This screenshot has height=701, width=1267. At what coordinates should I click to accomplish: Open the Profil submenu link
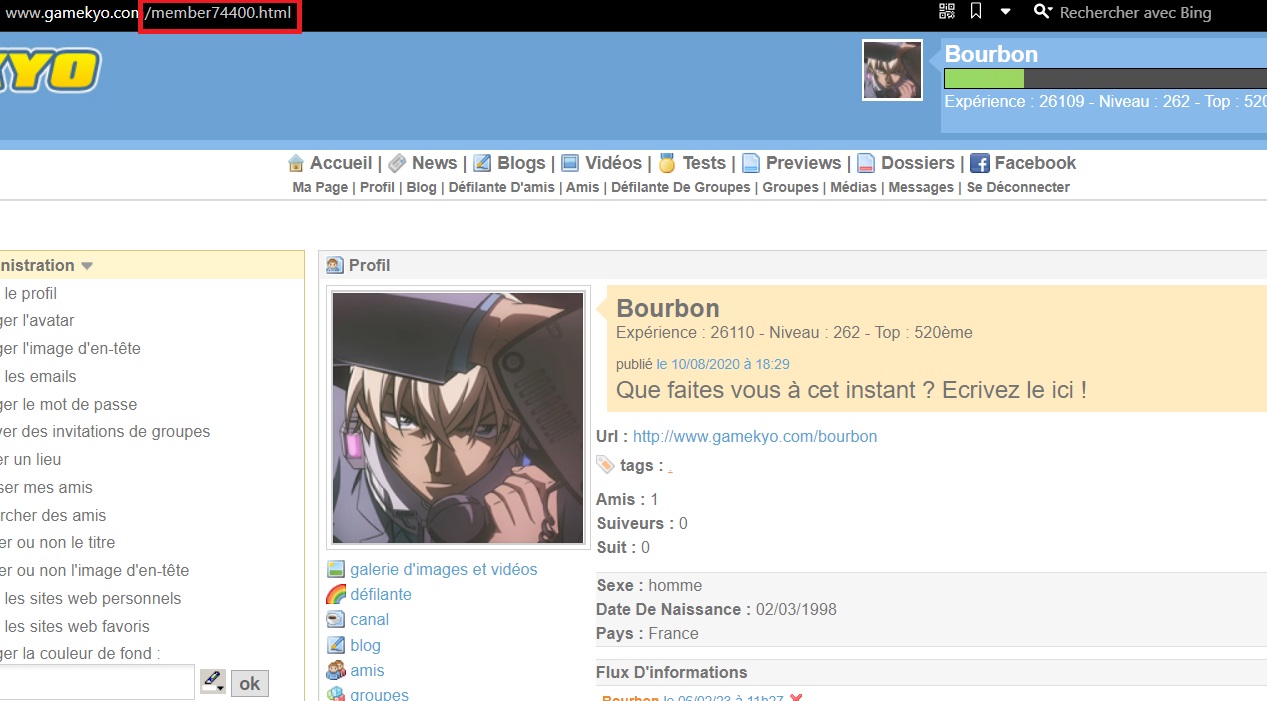click(x=377, y=187)
